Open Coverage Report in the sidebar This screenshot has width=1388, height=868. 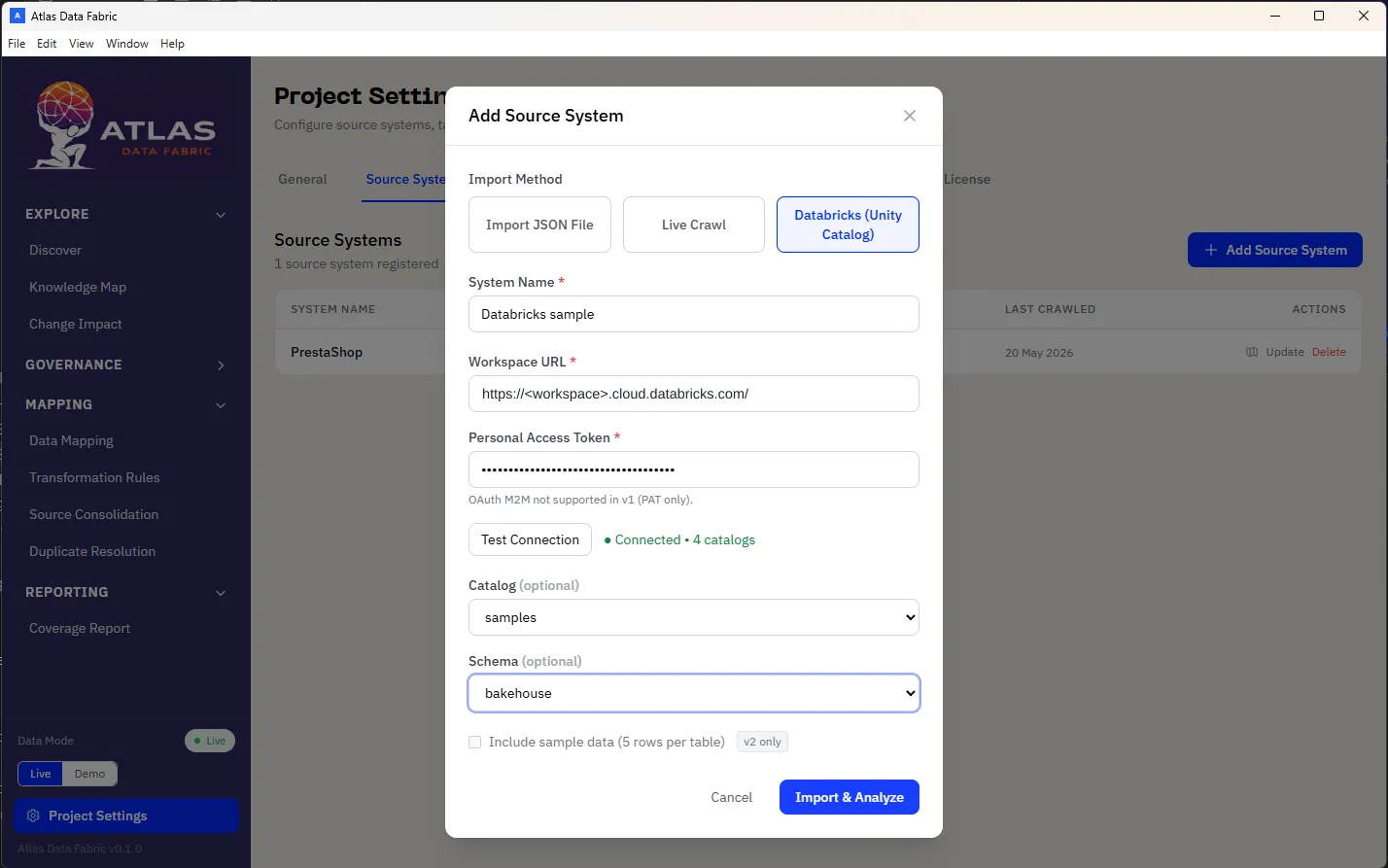point(80,628)
